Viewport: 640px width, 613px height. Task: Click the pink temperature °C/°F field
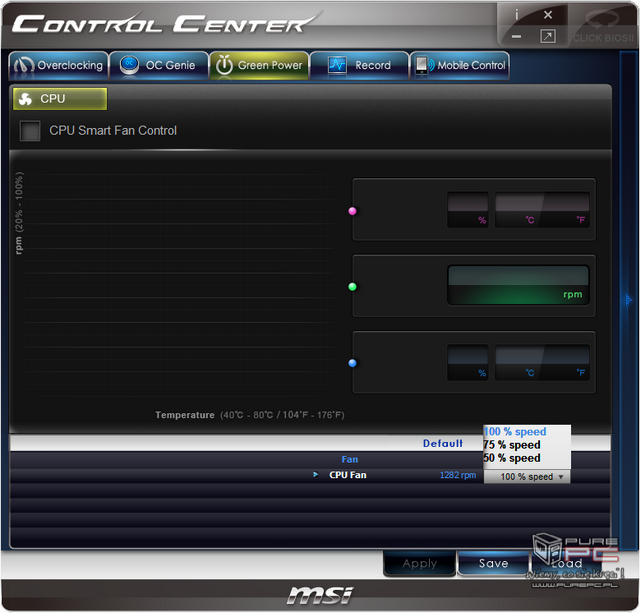[542, 210]
